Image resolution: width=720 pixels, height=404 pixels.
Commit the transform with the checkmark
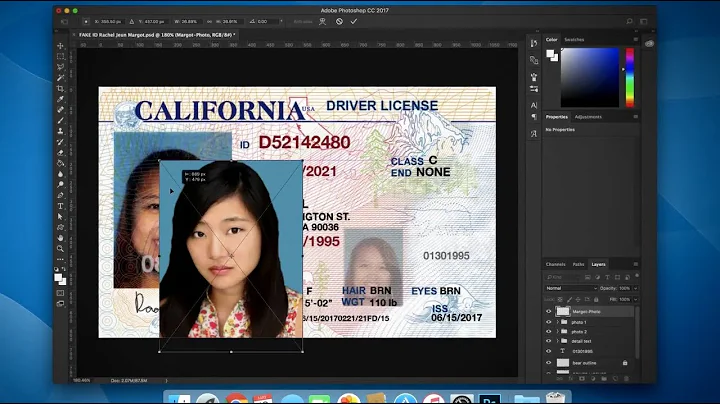pyautogui.click(x=354, y=21)
